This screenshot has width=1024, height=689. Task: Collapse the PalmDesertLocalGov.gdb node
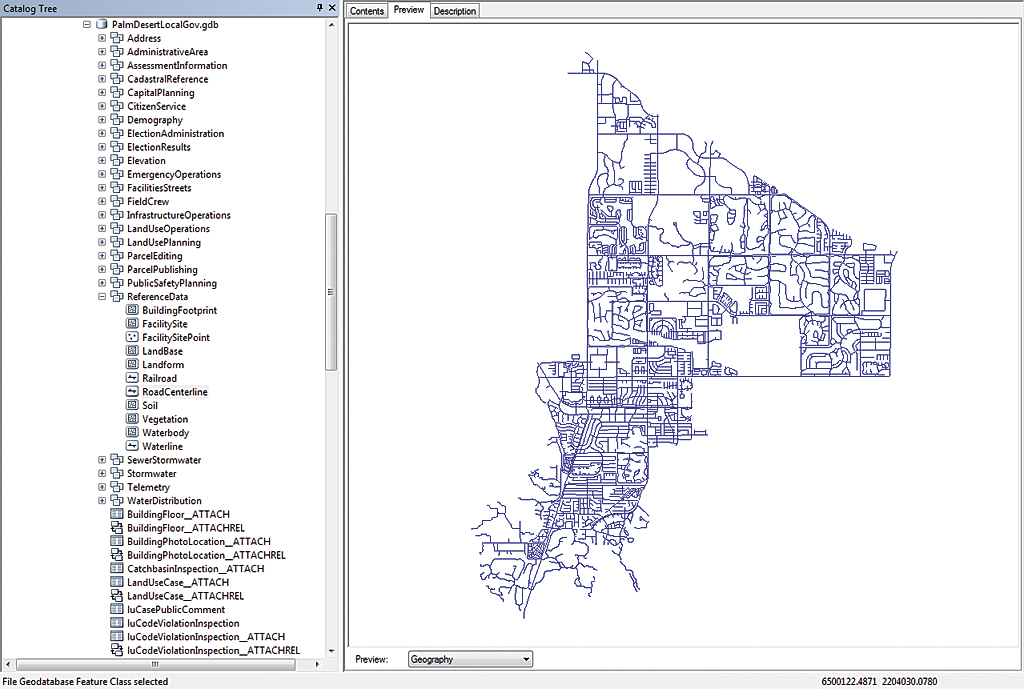coord(86,25)
